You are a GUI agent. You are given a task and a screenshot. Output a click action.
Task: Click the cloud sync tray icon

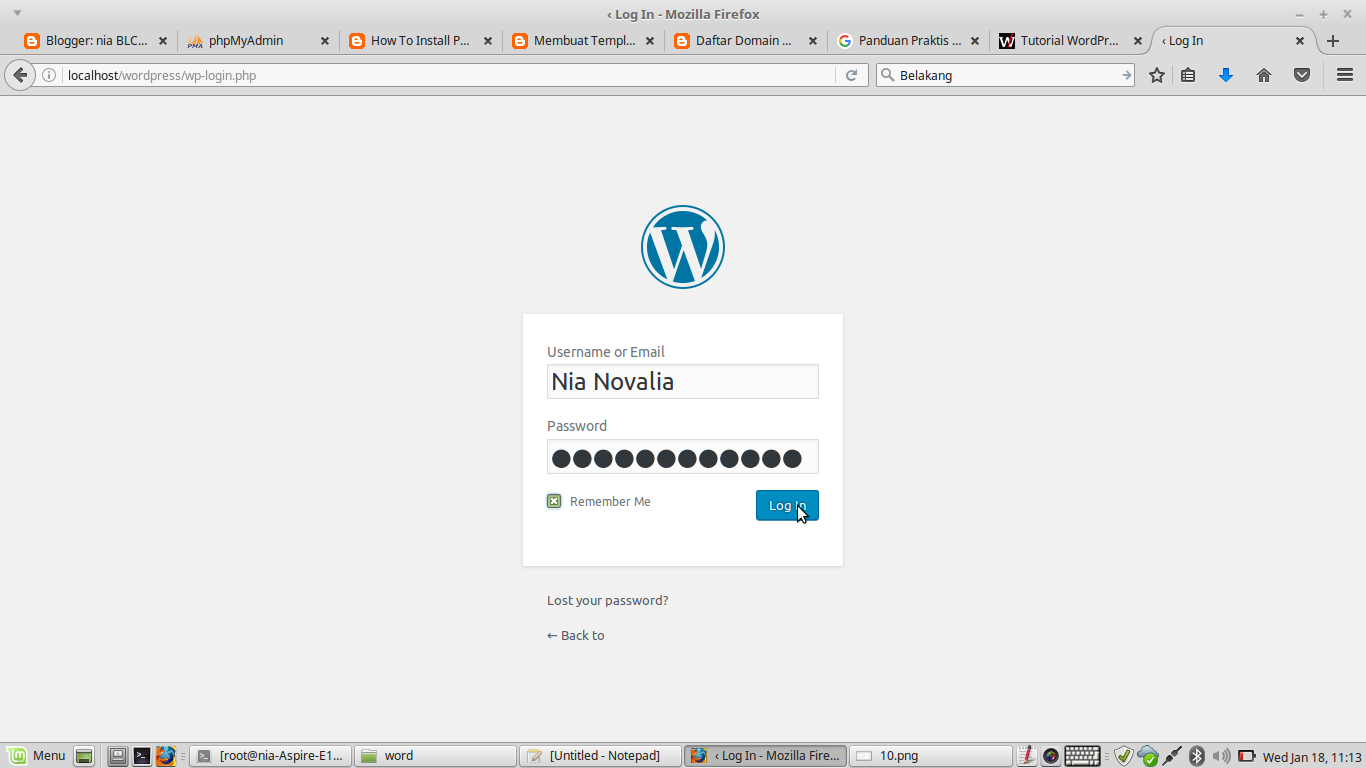[1148, 756]
